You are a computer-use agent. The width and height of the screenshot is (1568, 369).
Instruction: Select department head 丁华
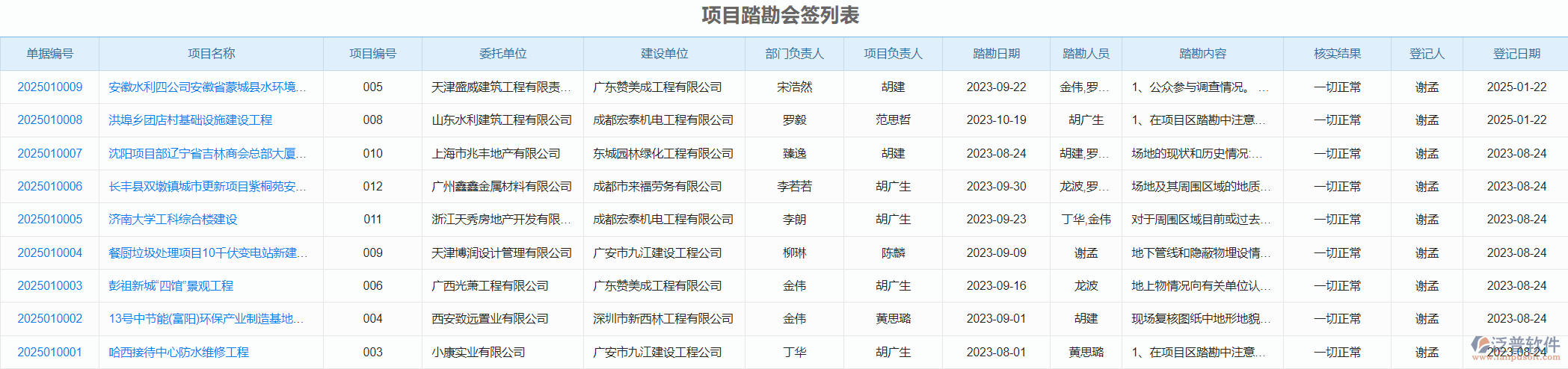point(795,353)
